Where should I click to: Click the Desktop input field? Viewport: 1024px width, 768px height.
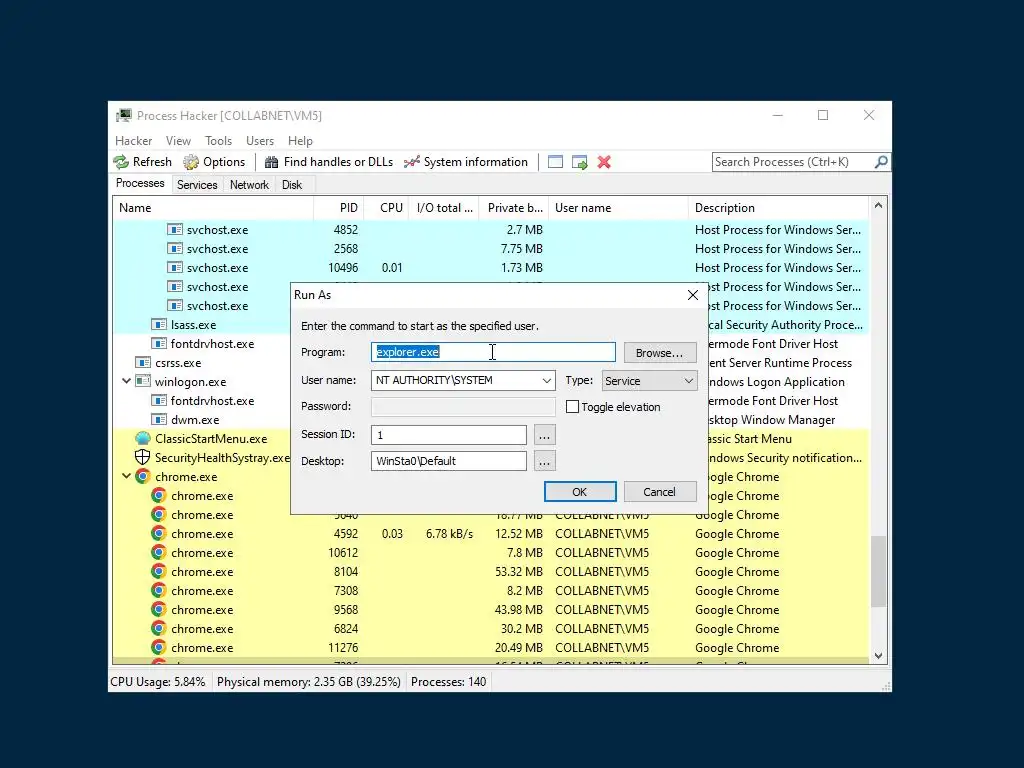pyautogui.click(x=449, y=461)
